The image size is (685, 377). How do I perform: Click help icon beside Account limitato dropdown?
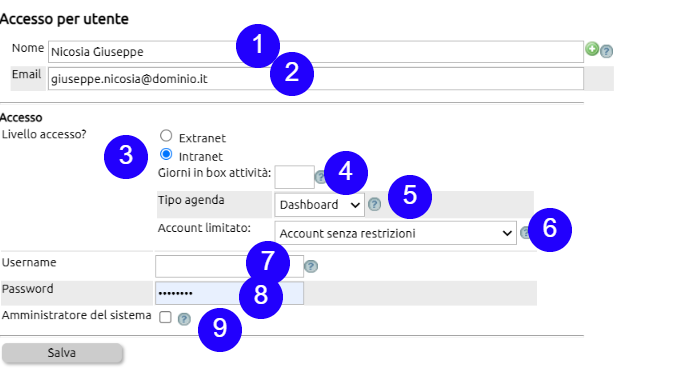[x=525, y=233]
